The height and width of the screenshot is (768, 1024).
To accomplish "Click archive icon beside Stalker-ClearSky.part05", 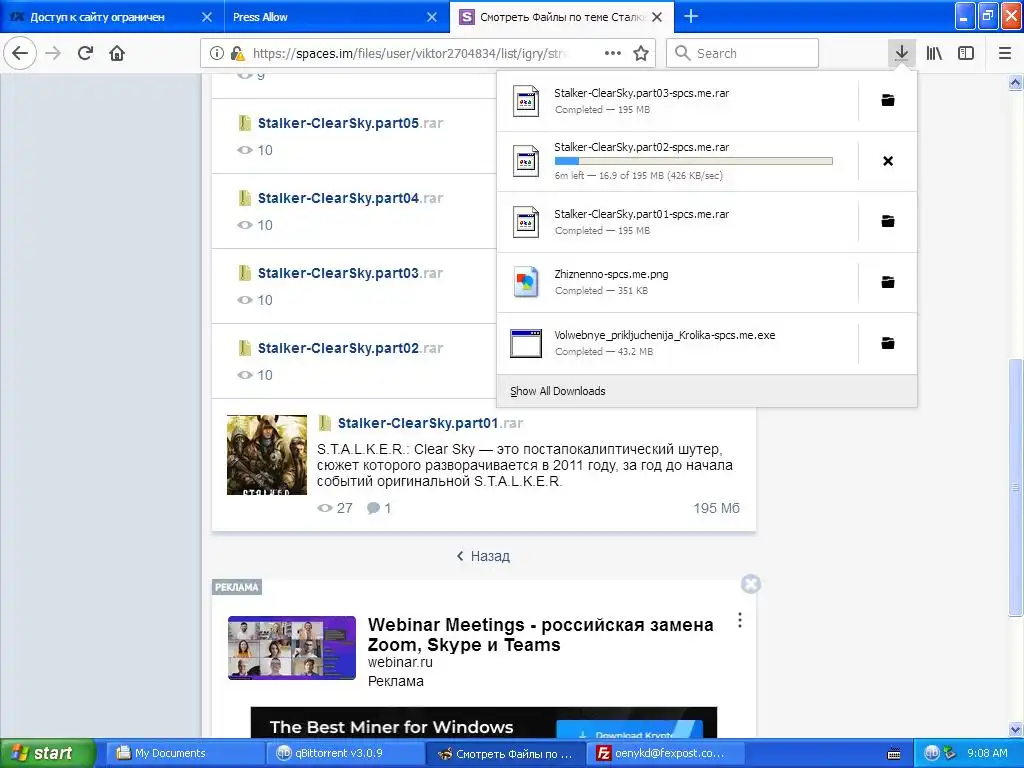I will (x=245, y=123).
